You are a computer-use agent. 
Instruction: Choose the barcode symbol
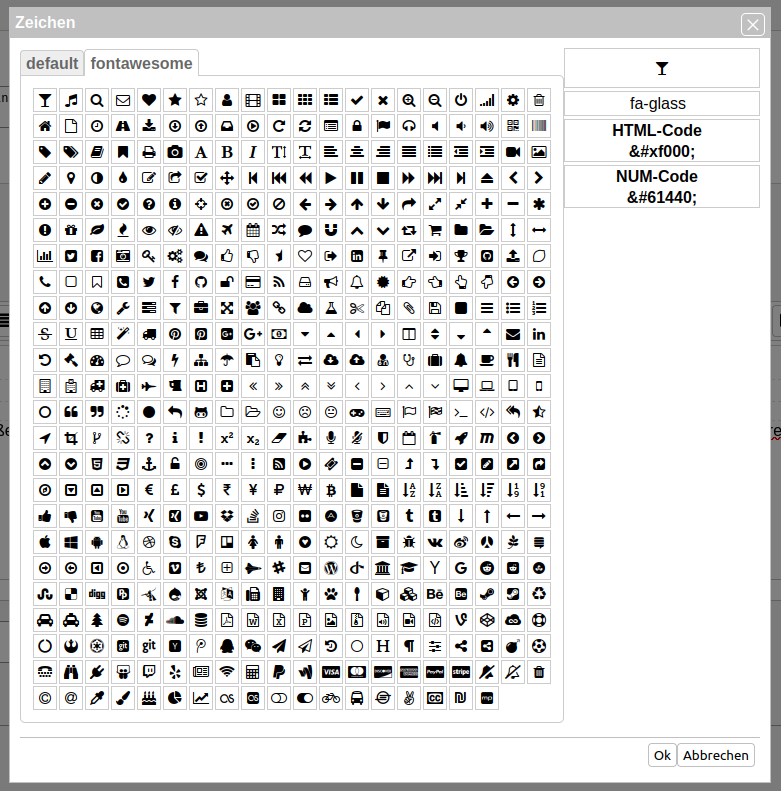tap(539, 126)
